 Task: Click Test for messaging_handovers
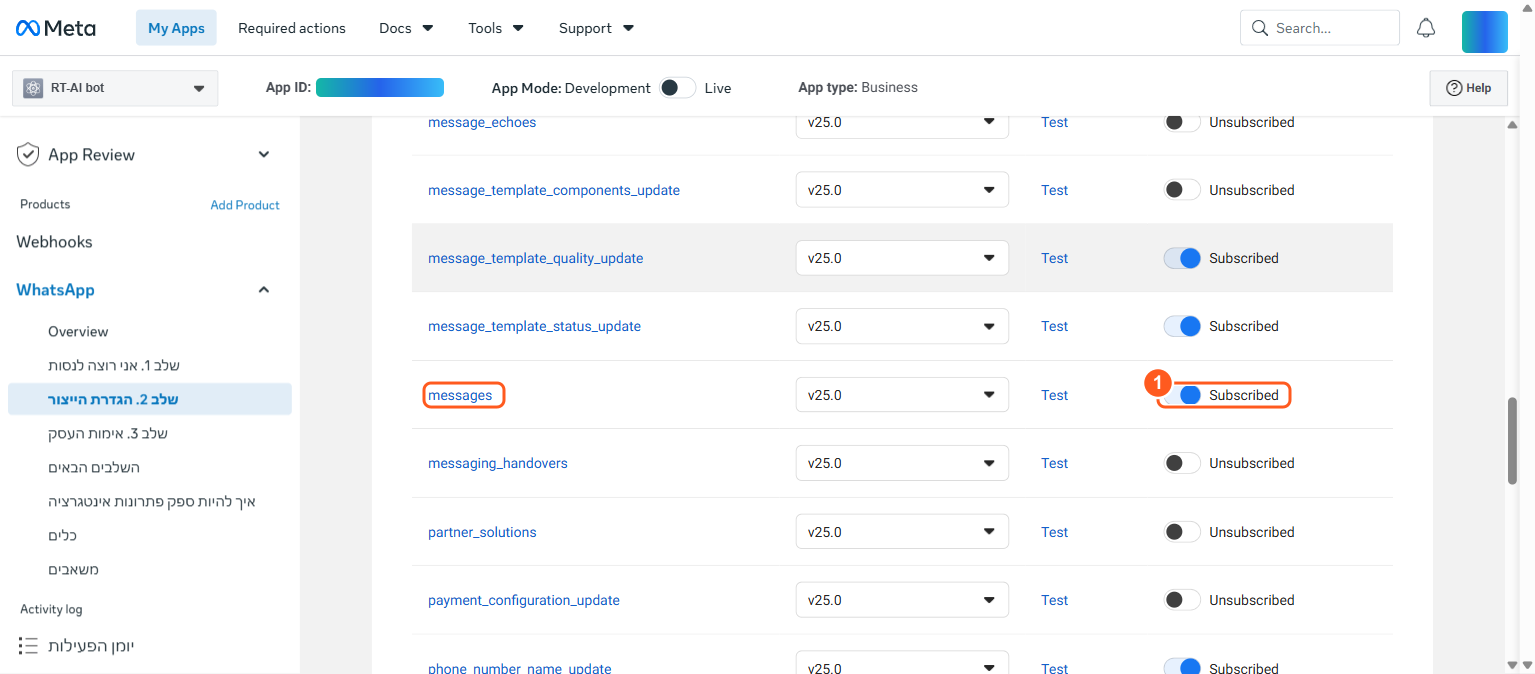click(1054, 463)
